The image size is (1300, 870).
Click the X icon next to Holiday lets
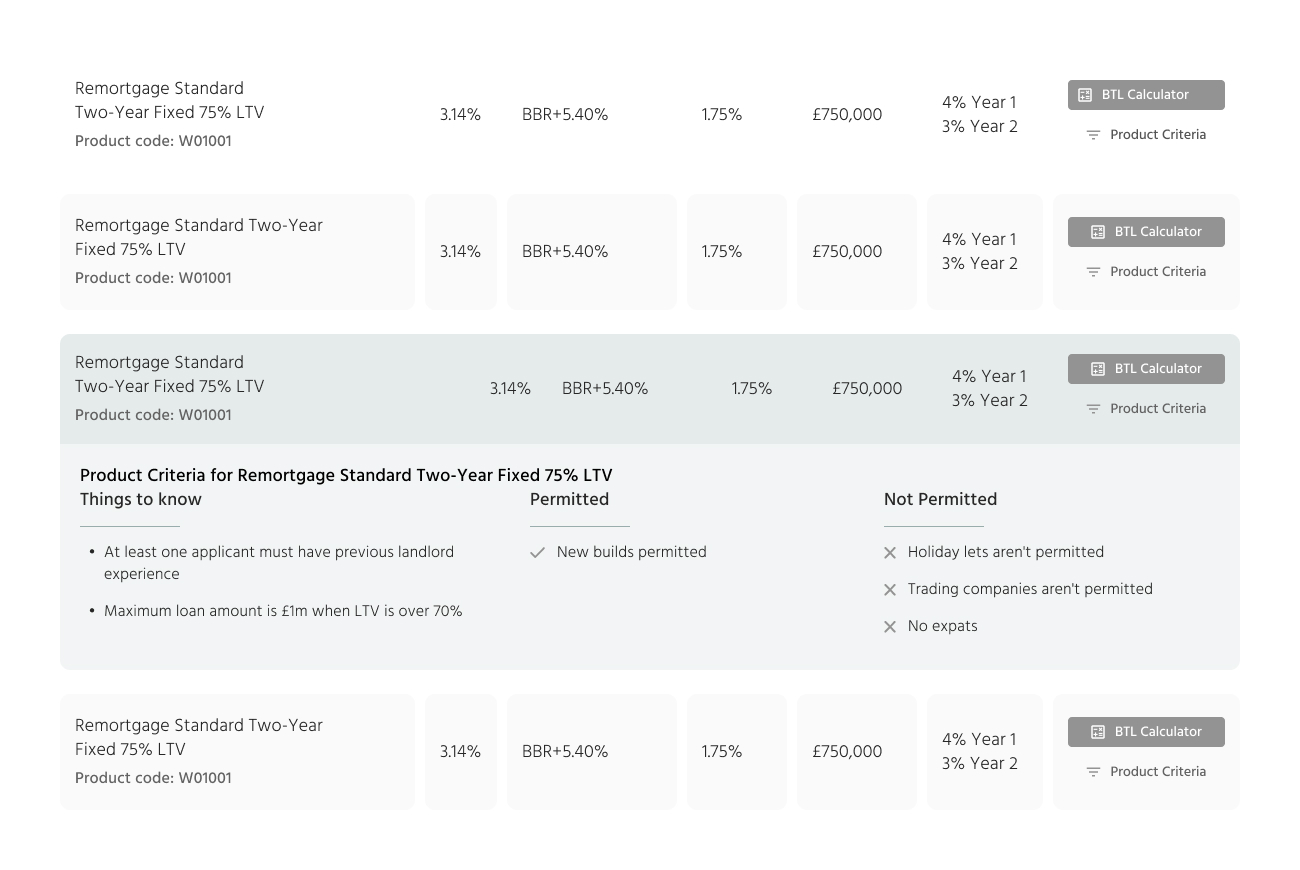pos(890,553)
